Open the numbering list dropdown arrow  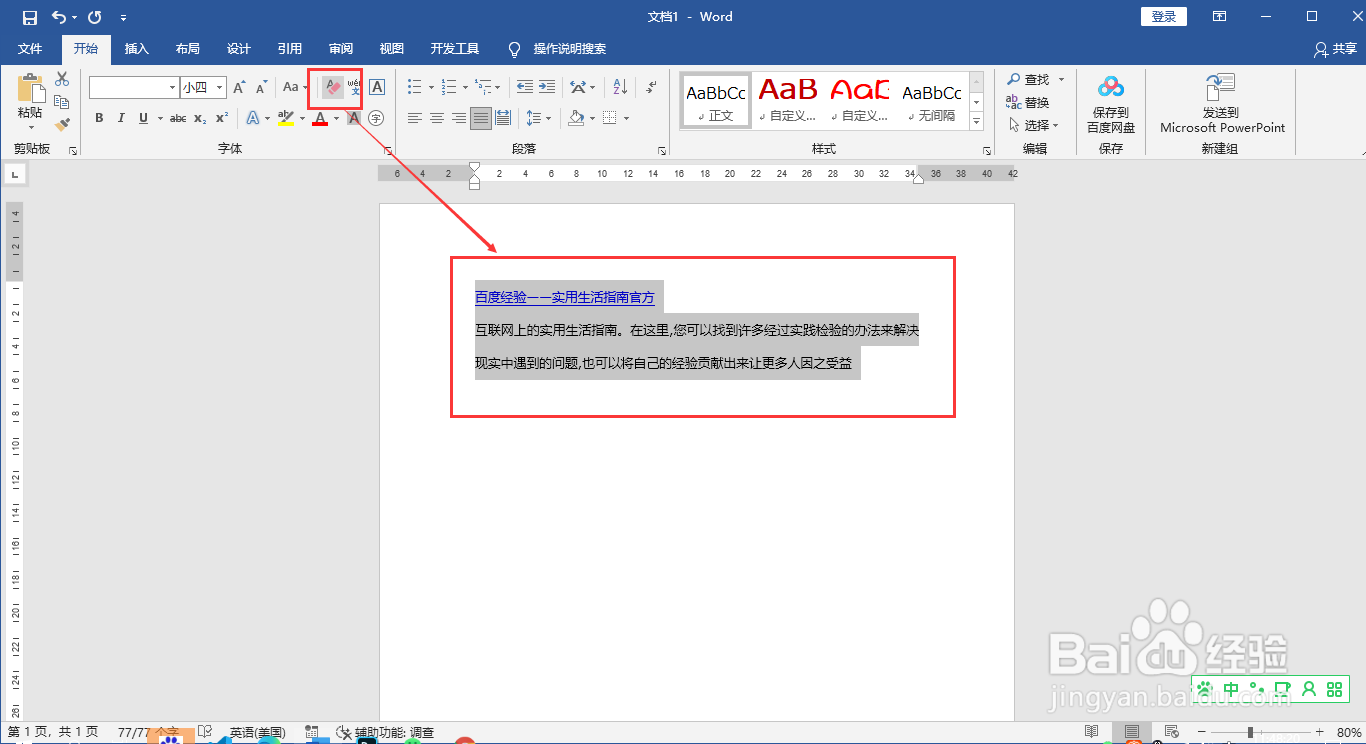click(466, 88)
